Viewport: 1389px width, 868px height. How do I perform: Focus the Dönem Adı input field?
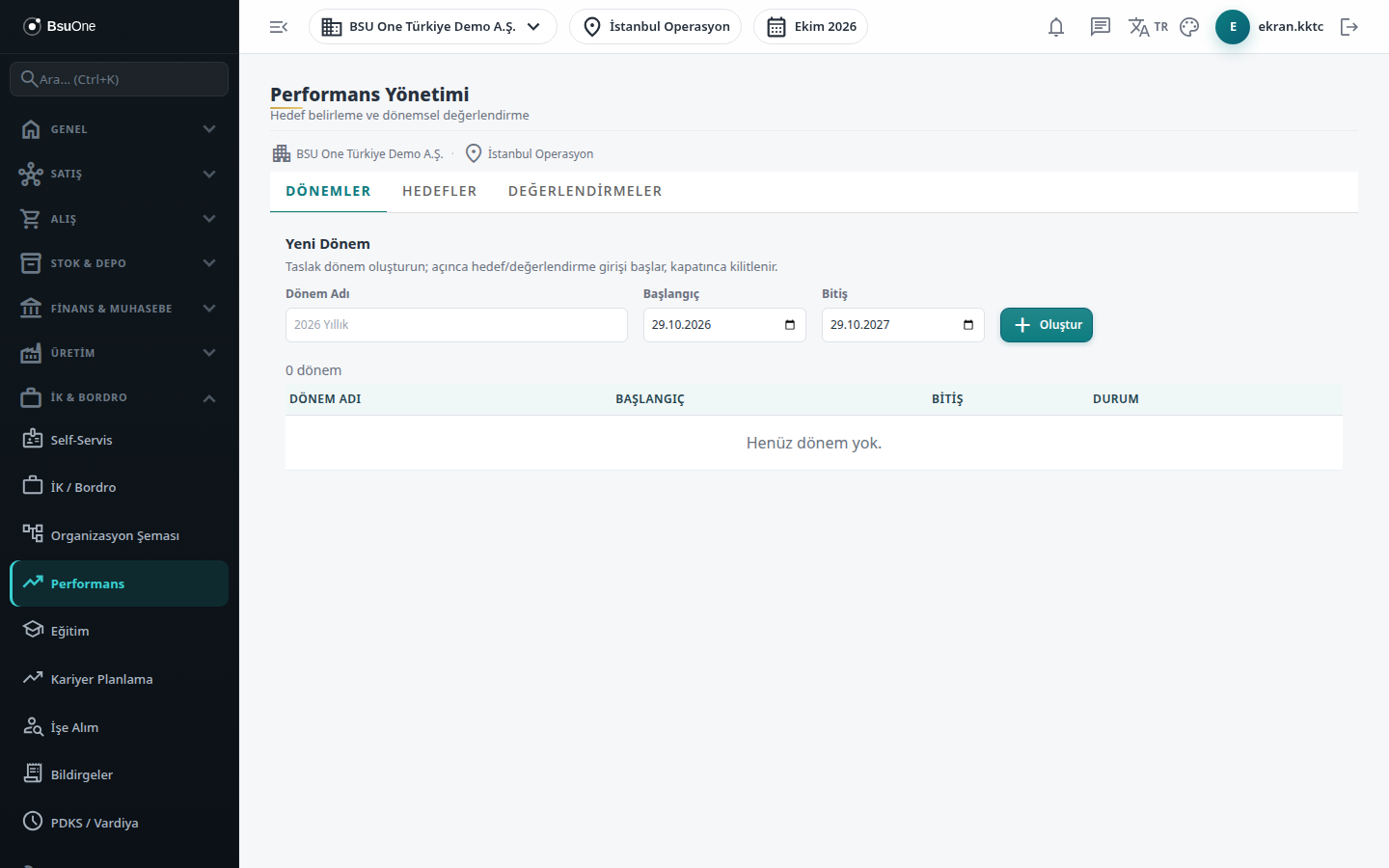(456, 325)
